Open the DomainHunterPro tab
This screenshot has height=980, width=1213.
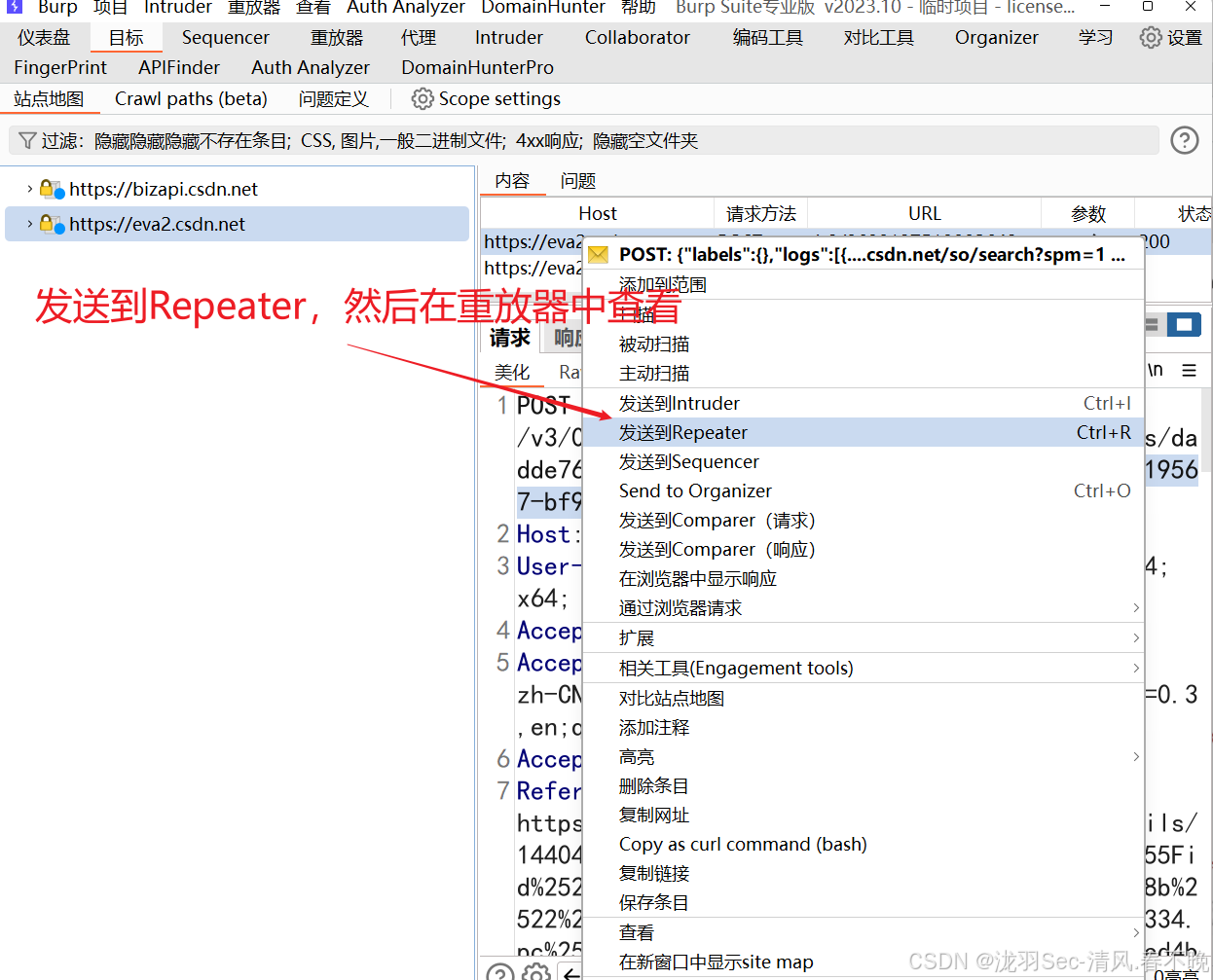[478, 67]
